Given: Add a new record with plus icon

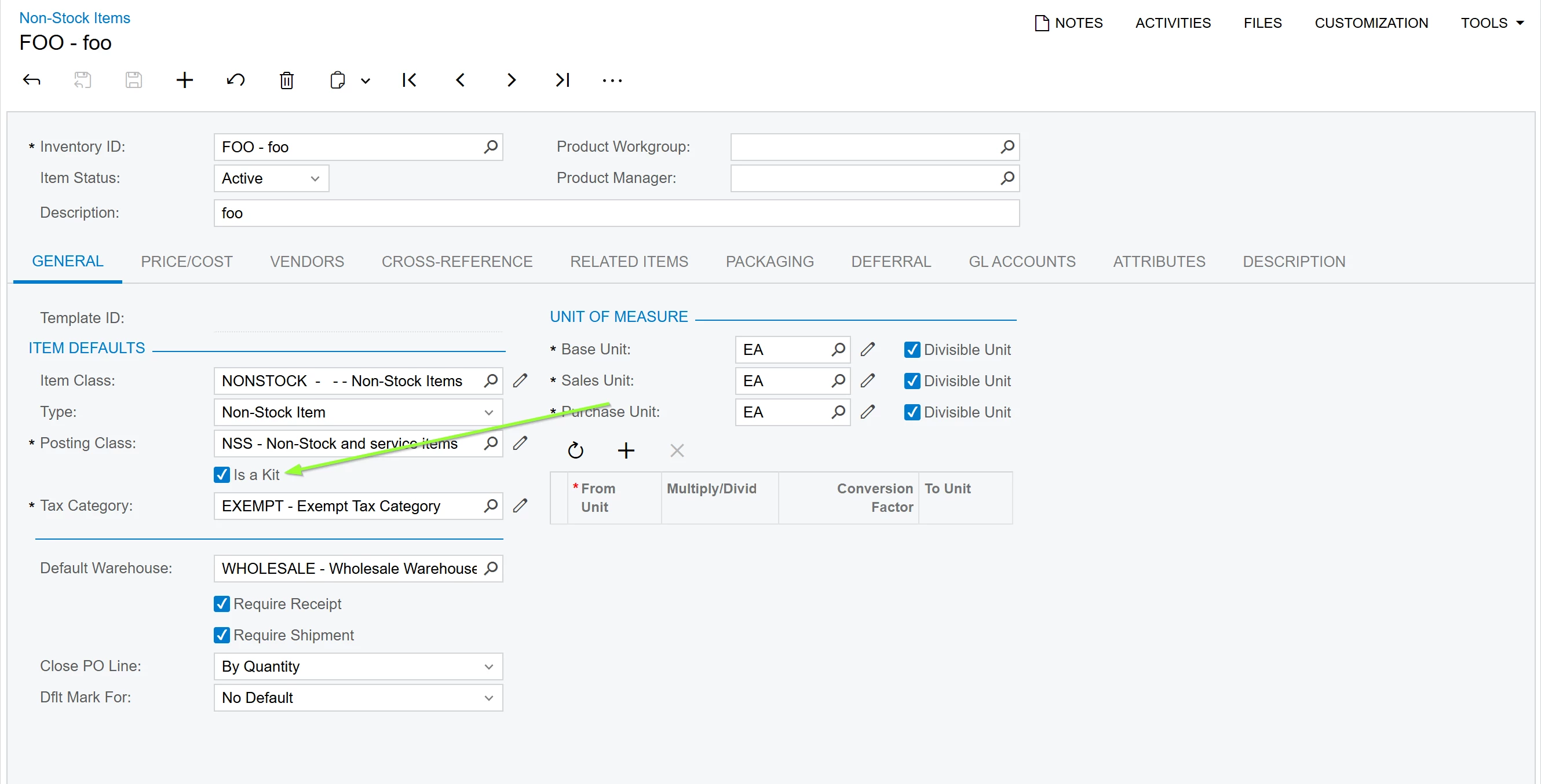Looking at the screenshot, I should [184, 80].
